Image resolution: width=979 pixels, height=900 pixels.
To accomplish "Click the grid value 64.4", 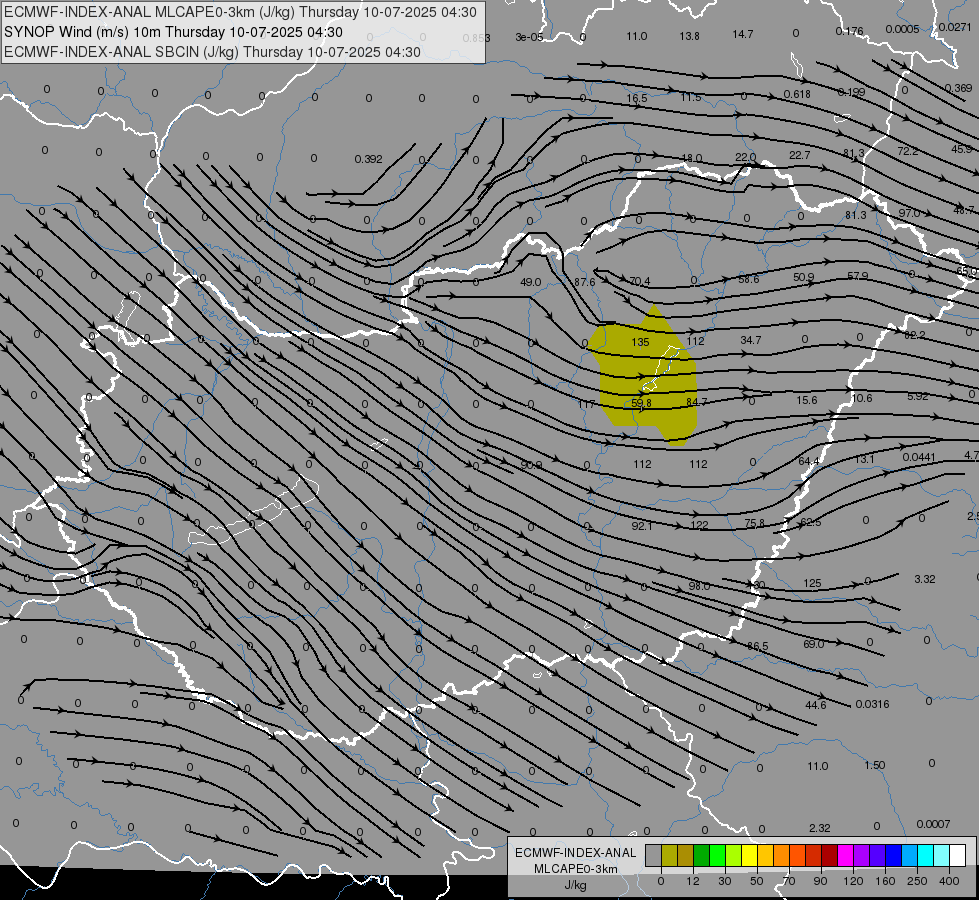I will coord(809,461).
